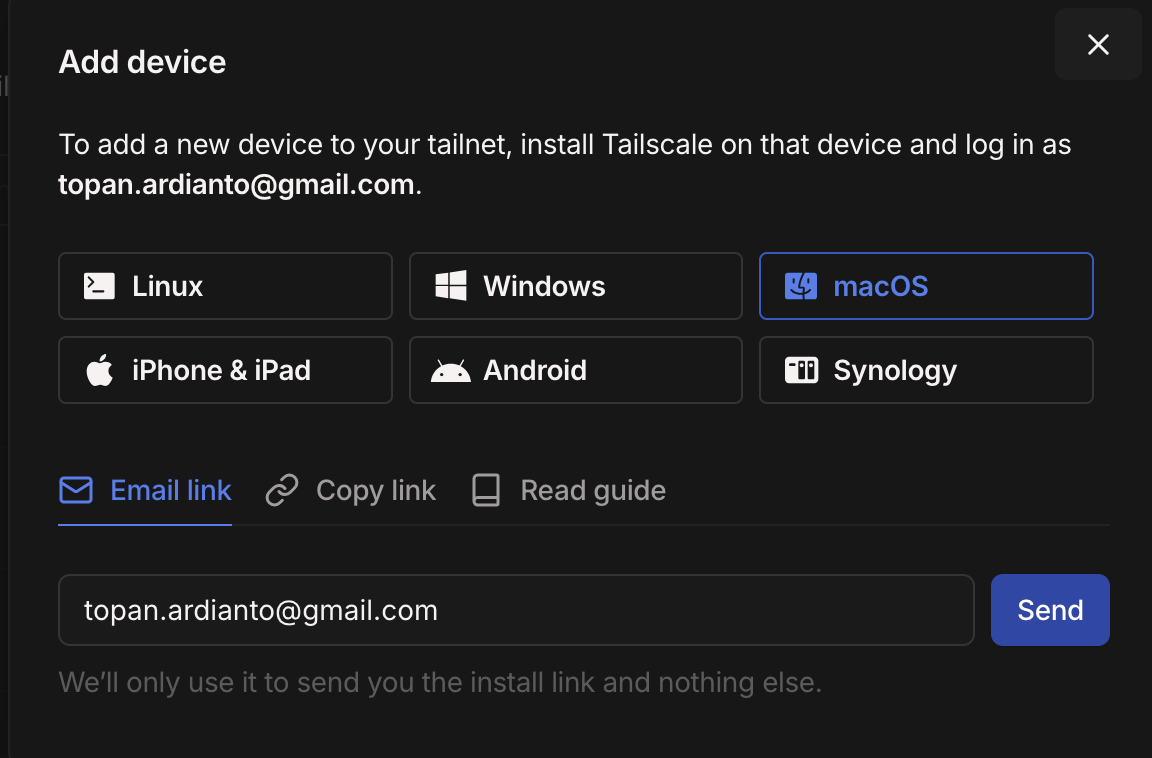Close the Add device dialog
Viewport: 1152px width, 758px height.
pos(1098,44)
